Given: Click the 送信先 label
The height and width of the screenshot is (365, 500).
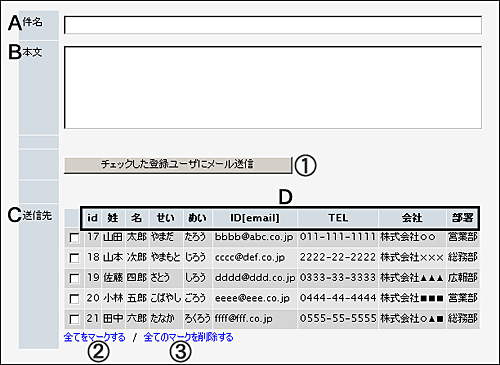Looking at the screenshot, I should coord(37,216).
